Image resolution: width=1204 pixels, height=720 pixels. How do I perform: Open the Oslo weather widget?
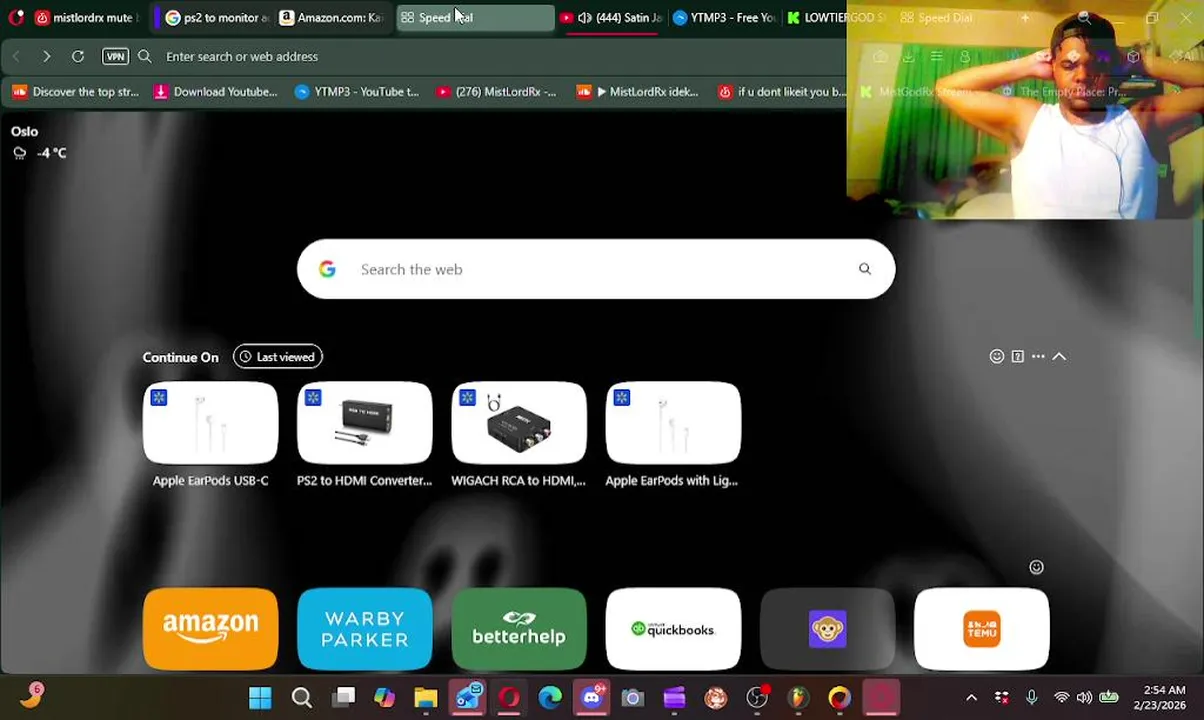tap(38, 142)
